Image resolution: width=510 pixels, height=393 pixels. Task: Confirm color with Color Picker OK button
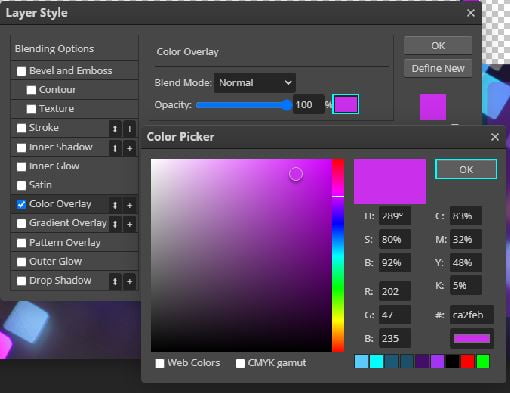[466, 169]
